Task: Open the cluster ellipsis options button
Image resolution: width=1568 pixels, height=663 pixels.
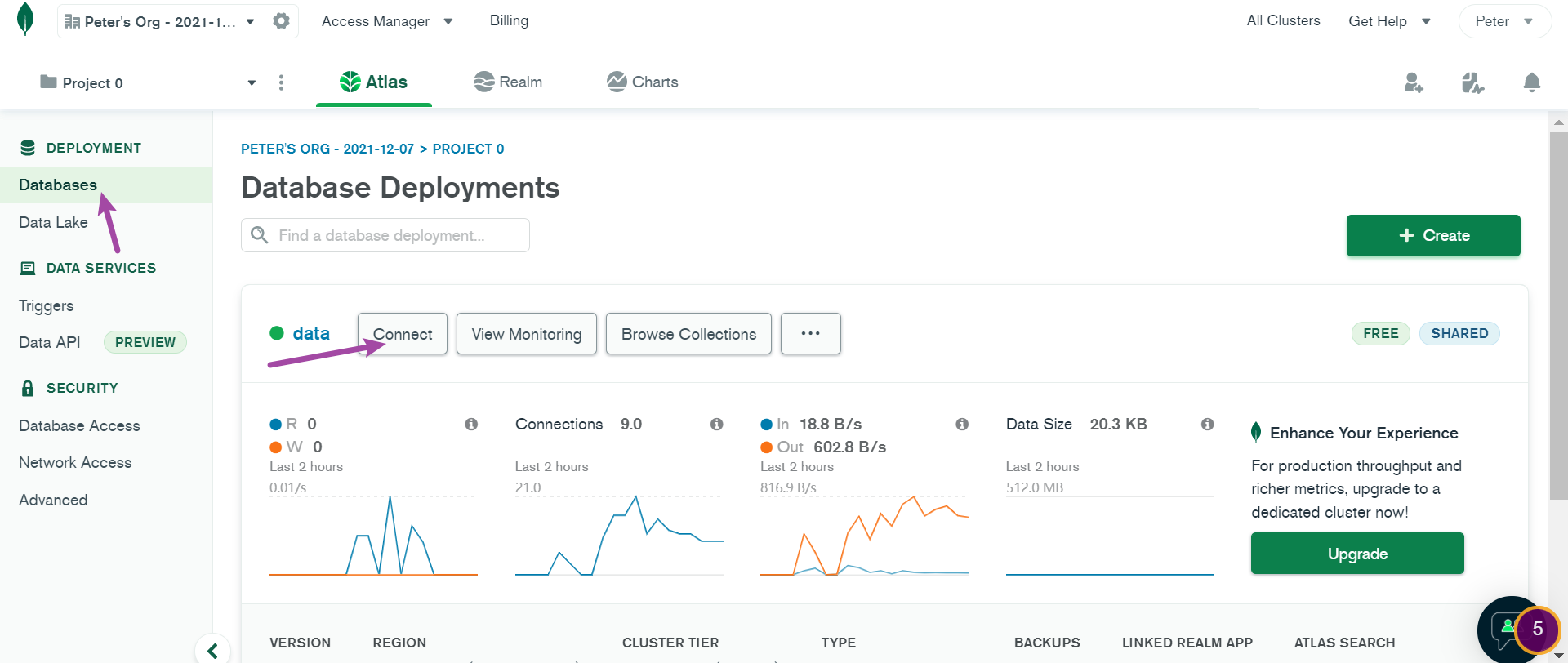Action: tap(811, 333)
